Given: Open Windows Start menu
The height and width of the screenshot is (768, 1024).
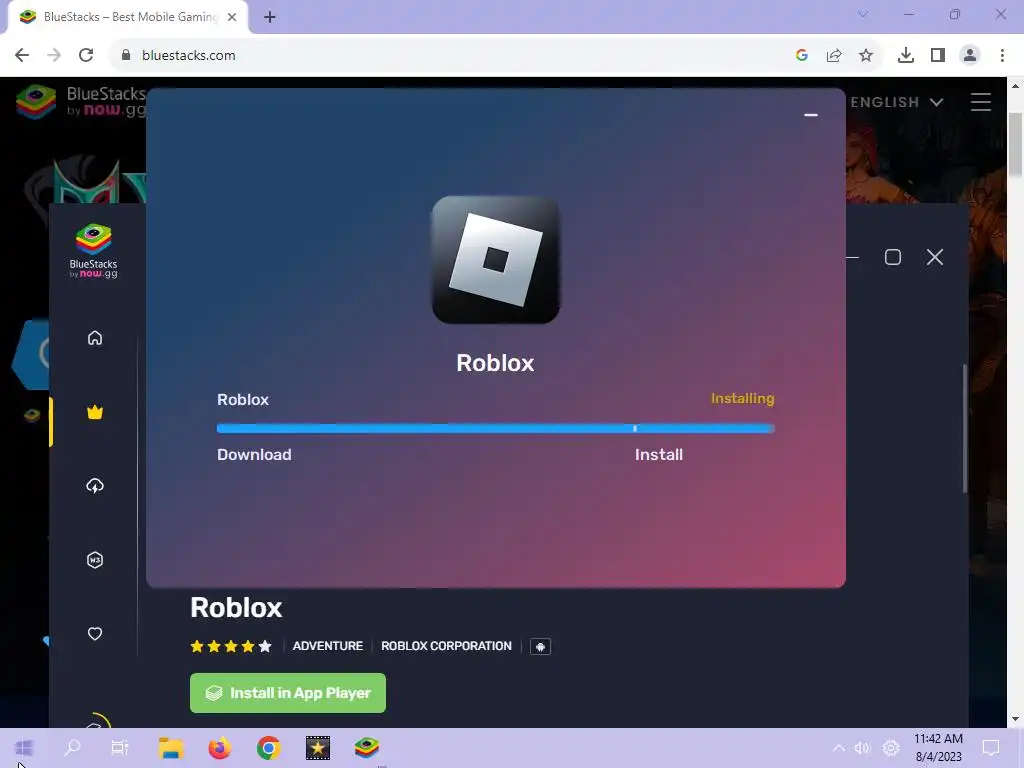Looking at the screenshot, I should point(24,748).
